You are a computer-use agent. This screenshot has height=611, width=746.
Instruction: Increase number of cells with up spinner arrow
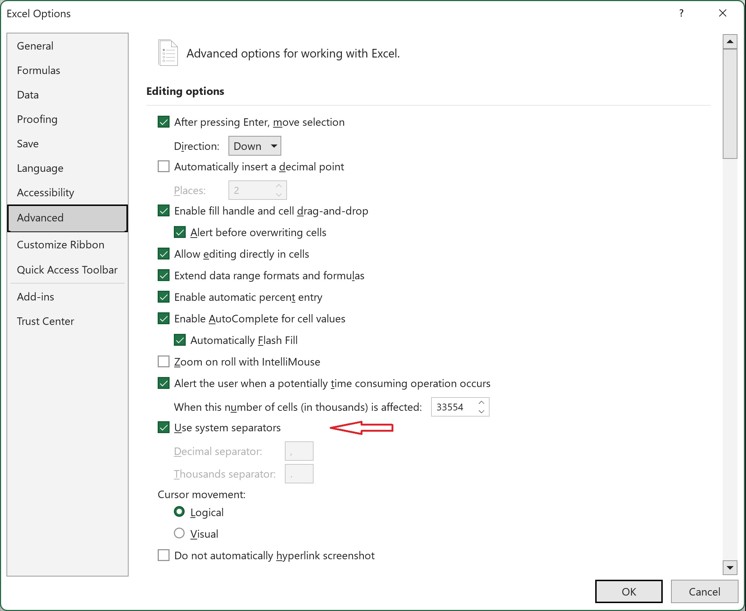(481, 403)
